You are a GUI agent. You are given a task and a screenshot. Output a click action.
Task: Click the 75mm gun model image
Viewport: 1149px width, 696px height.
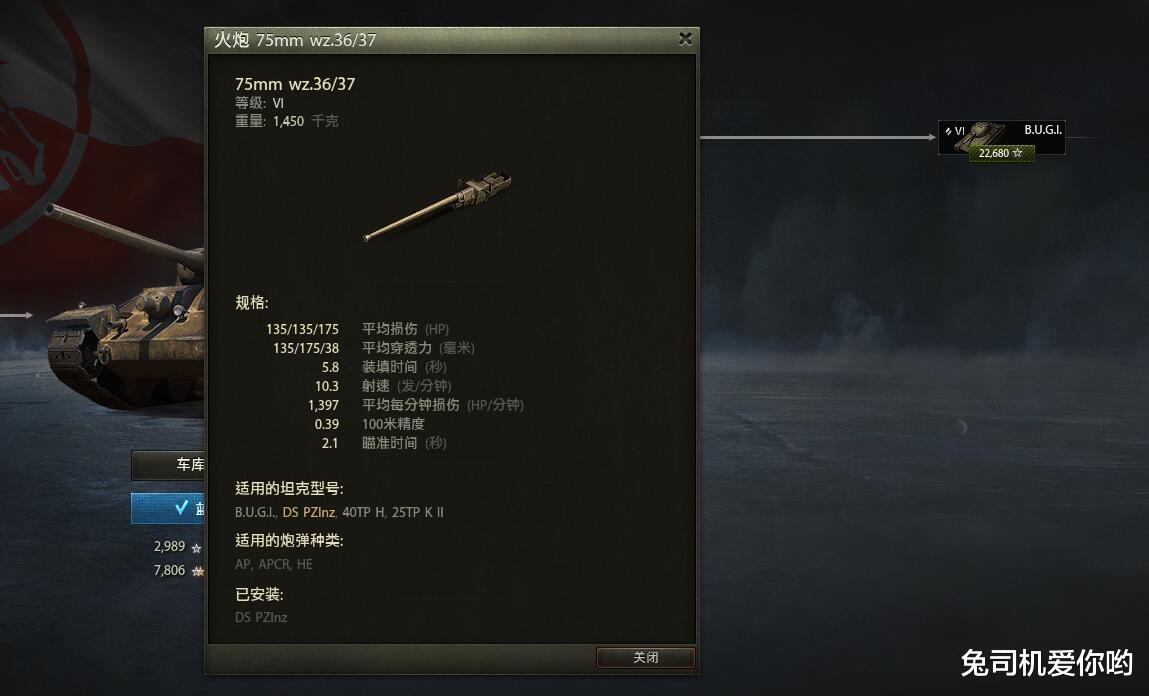click(438, 206)
